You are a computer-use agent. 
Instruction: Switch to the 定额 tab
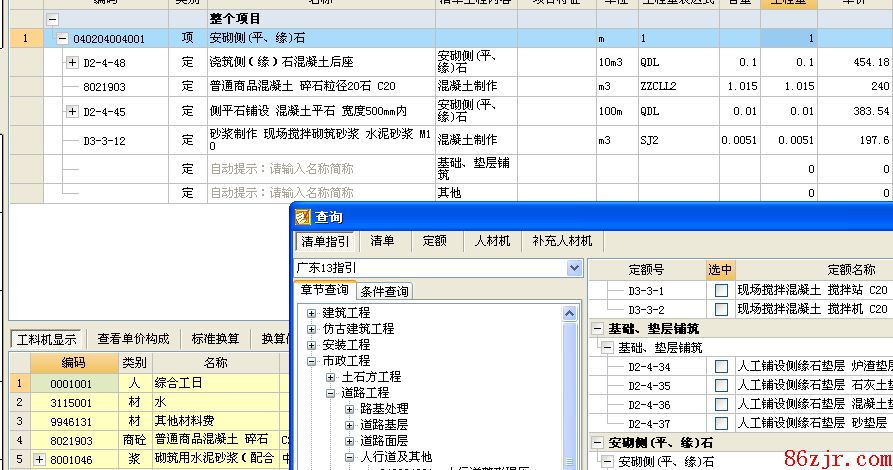[x=434, y=241]
